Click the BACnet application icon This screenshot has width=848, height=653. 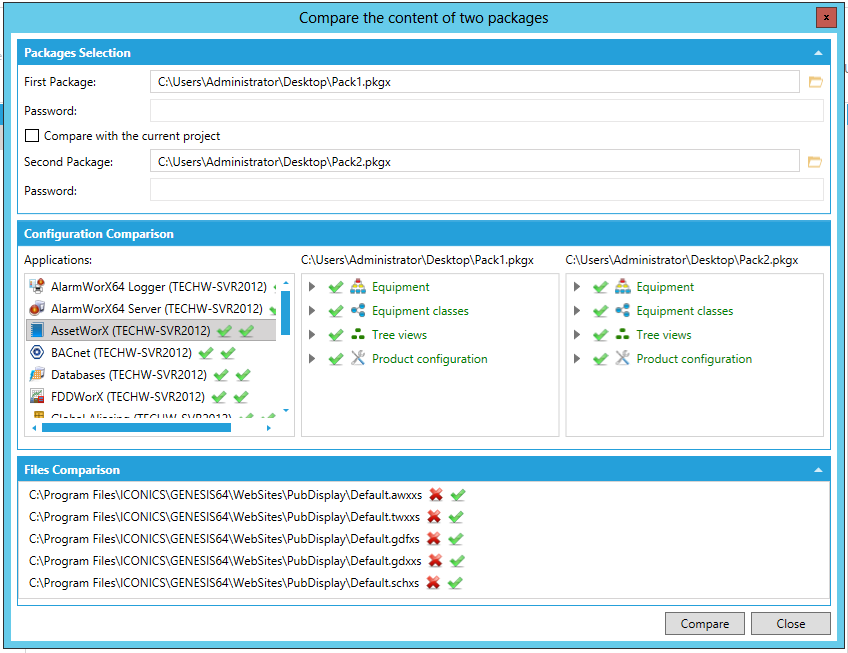tap(37, 352)
